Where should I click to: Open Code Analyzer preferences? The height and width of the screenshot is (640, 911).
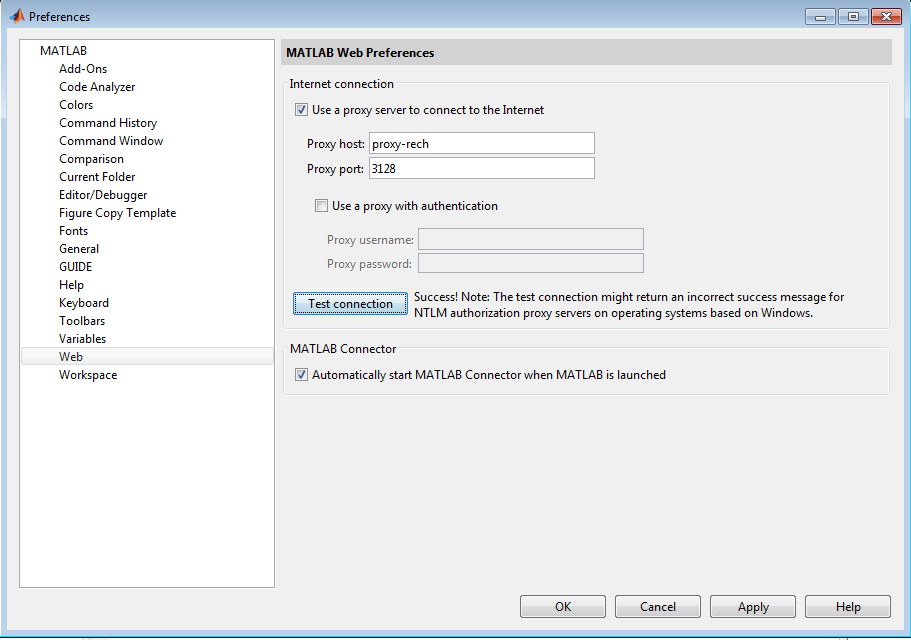pyautogui.click(x=97, y=87)
